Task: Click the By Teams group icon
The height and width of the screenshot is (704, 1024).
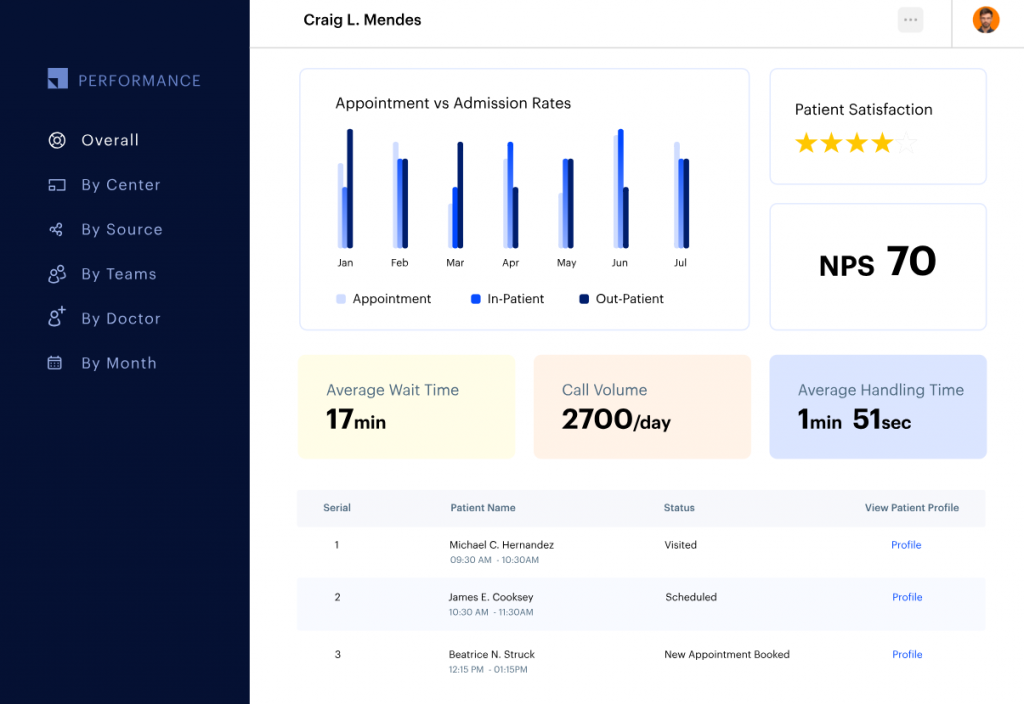Action: (x=57, y=273)
